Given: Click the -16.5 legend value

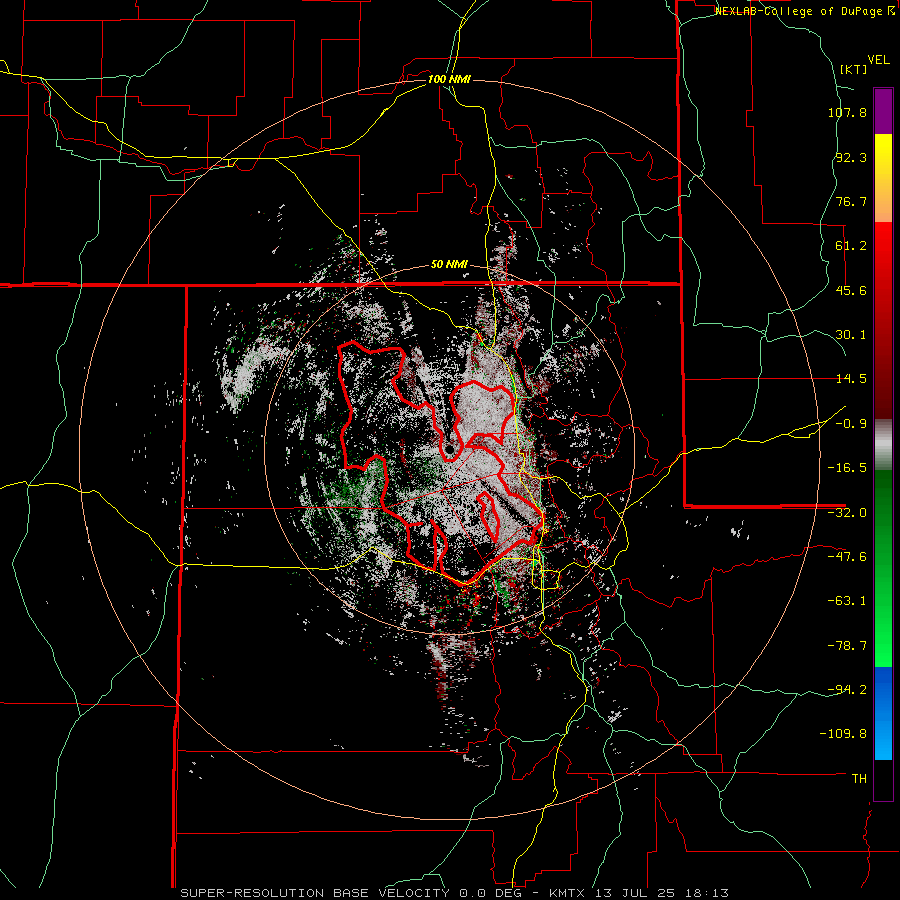Looking at the screenshot, I should (x=847, y=468).
